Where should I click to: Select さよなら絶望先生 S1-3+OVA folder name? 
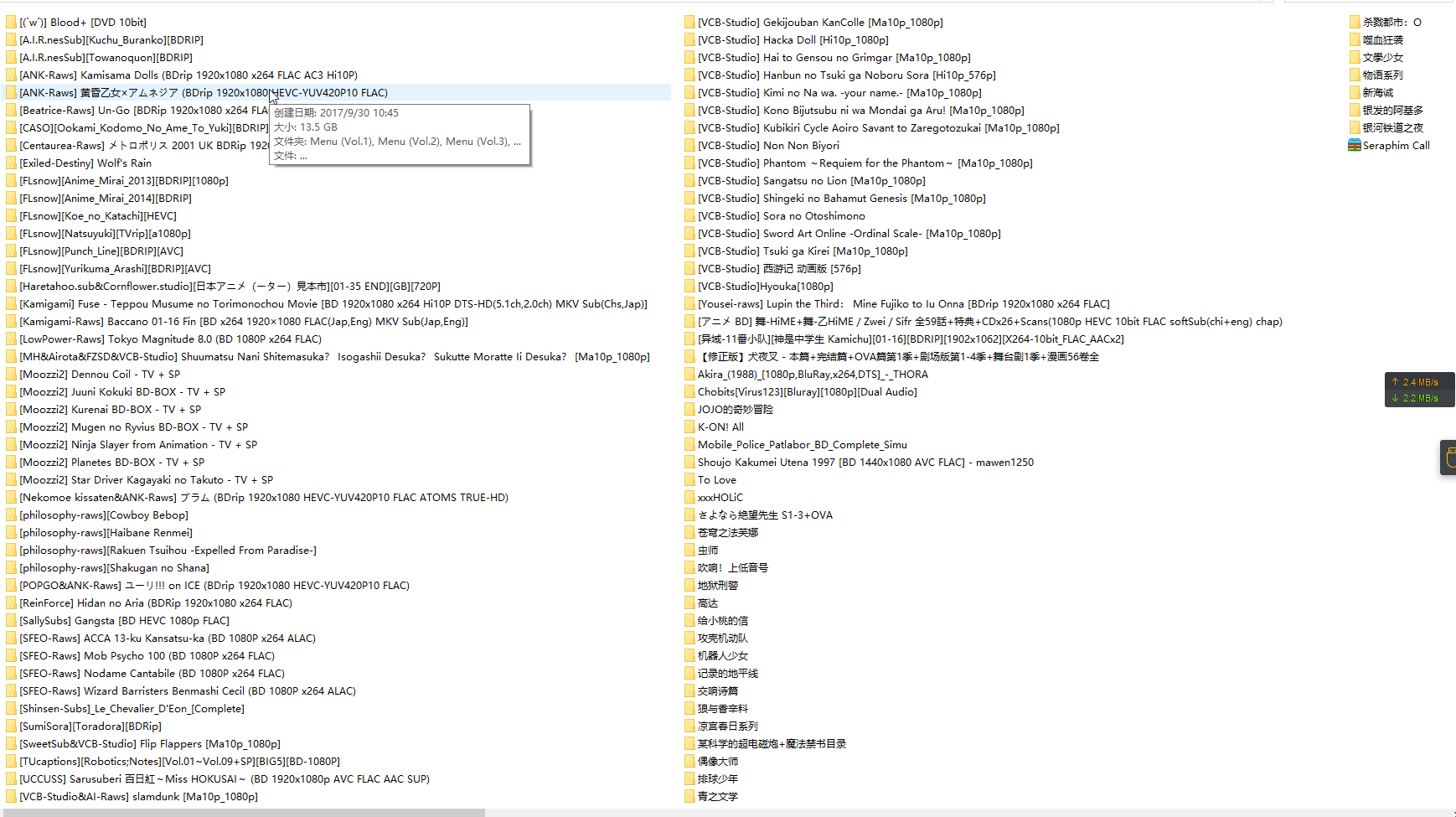pos(766,515)
